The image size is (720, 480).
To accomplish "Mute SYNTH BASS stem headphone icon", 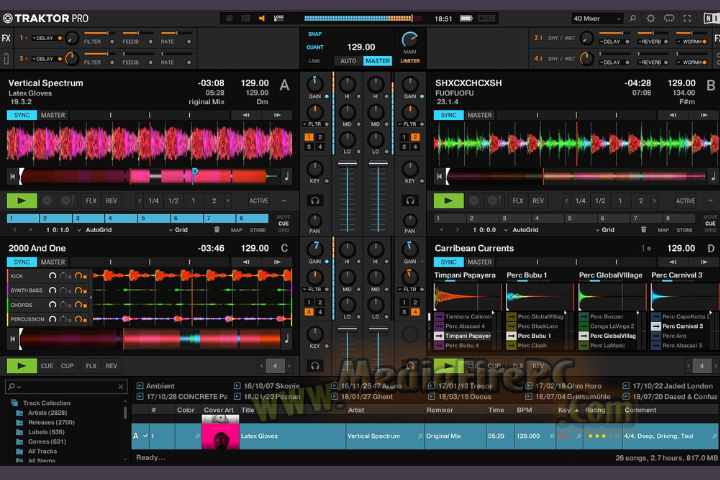I will point(52,290).
